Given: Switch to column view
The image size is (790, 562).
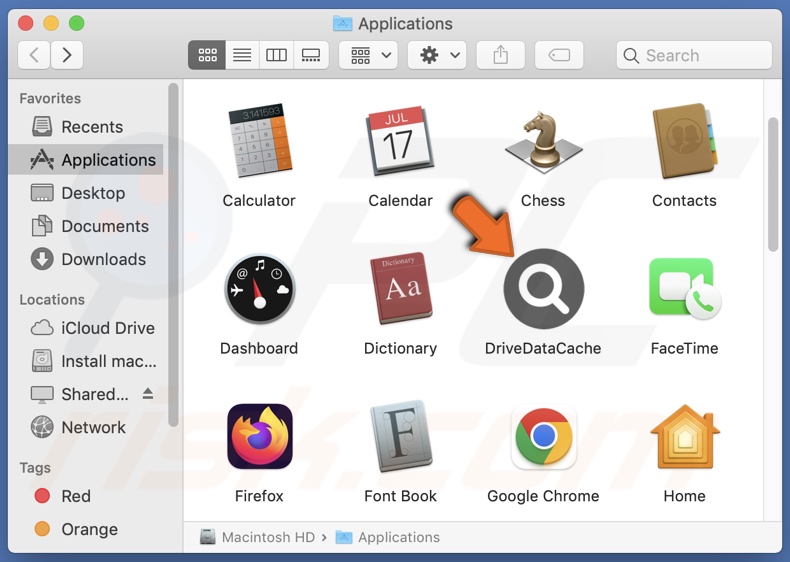Looking at the screenshot, I should [x=276, y=55].
